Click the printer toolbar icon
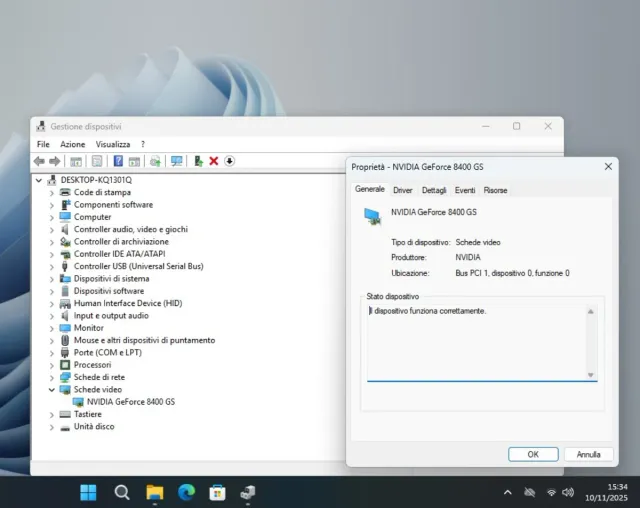This screenshot has width=640, height=508. pos(155,161)
